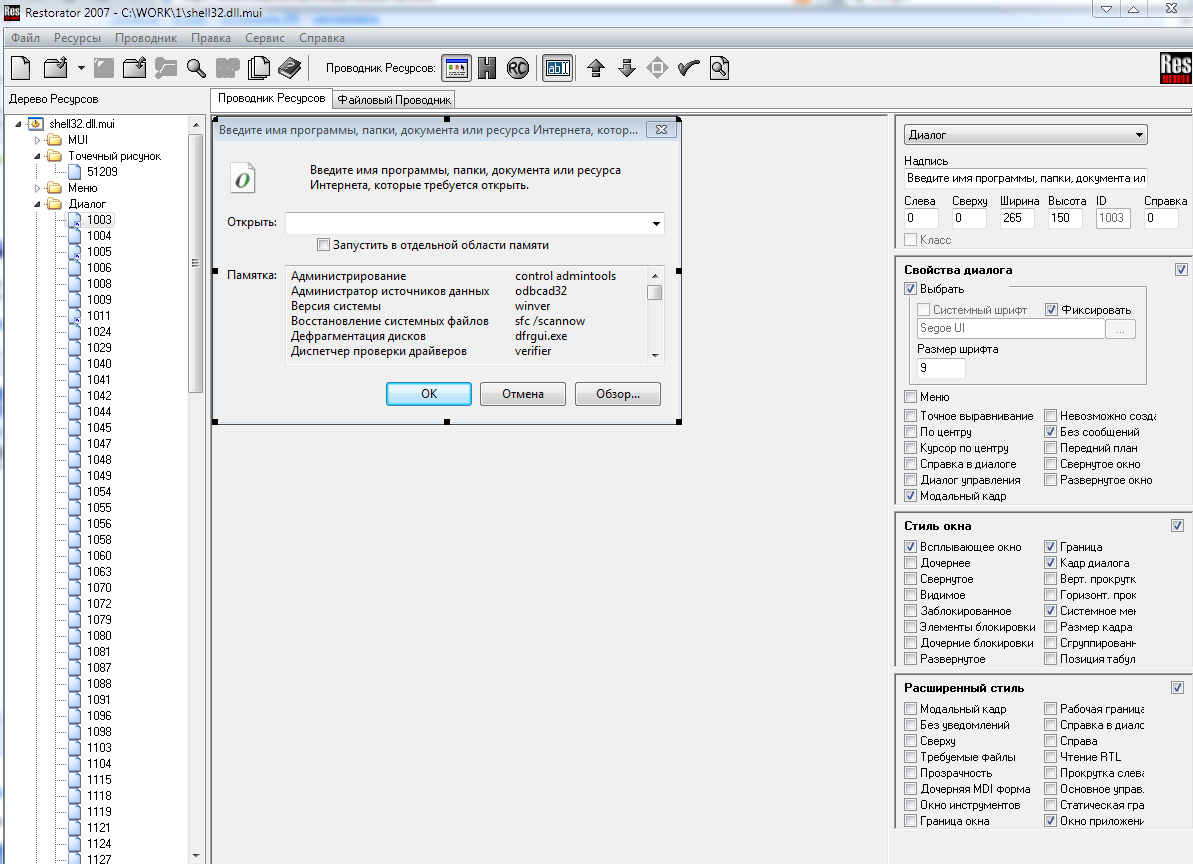This screenshot has height=864, width=1193.
Task: Click the Отмена button in dialog preview
Action: 523,394
